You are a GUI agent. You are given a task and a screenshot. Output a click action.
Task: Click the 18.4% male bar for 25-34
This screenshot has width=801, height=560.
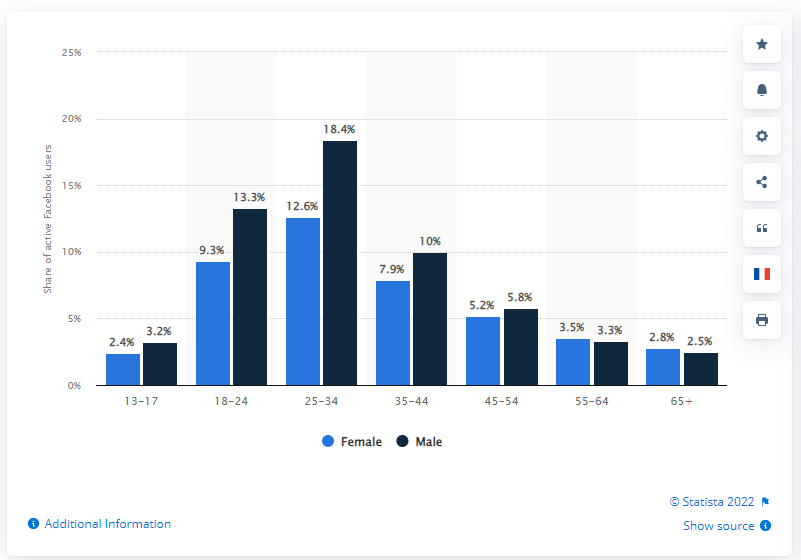pos(340,263)
